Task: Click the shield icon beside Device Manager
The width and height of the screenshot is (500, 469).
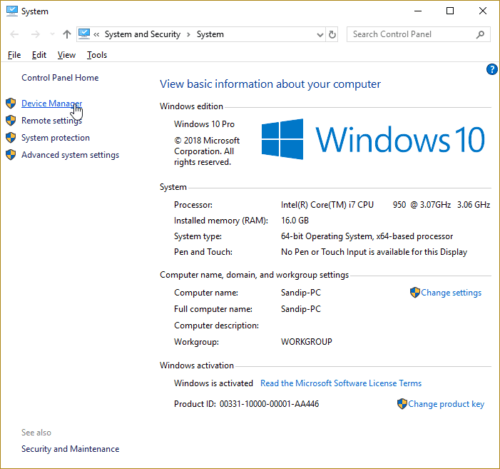Action: (x=11, y=103)
